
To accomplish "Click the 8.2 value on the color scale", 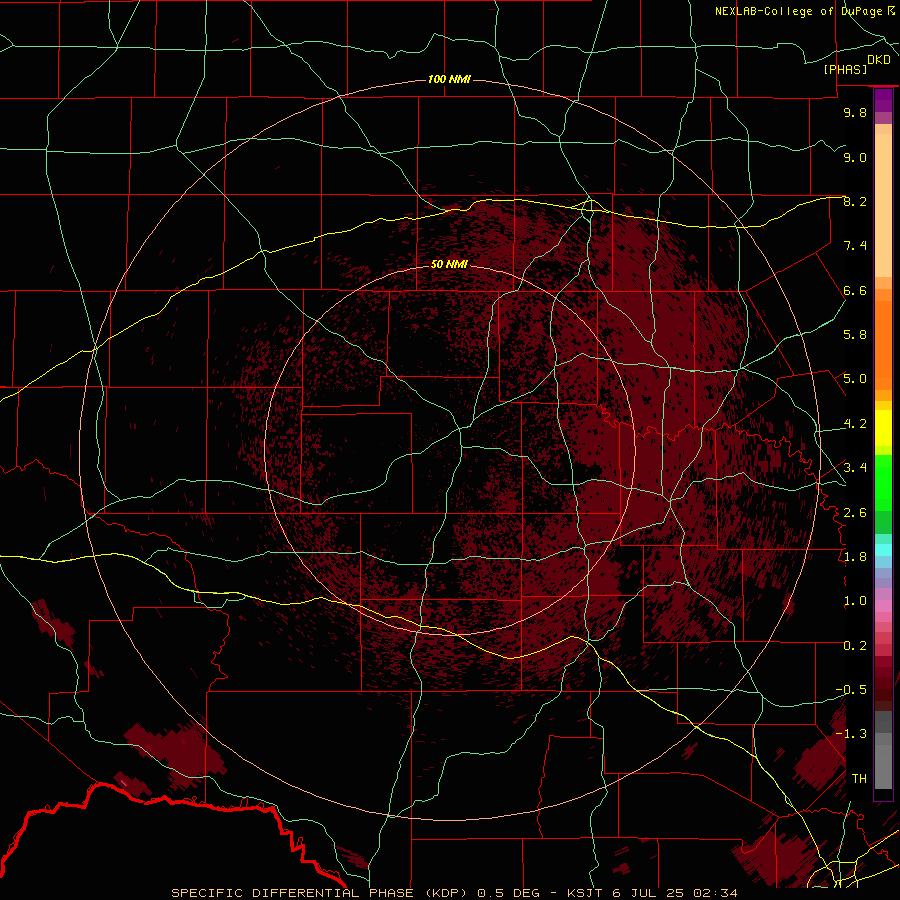I will pos(855,201).
